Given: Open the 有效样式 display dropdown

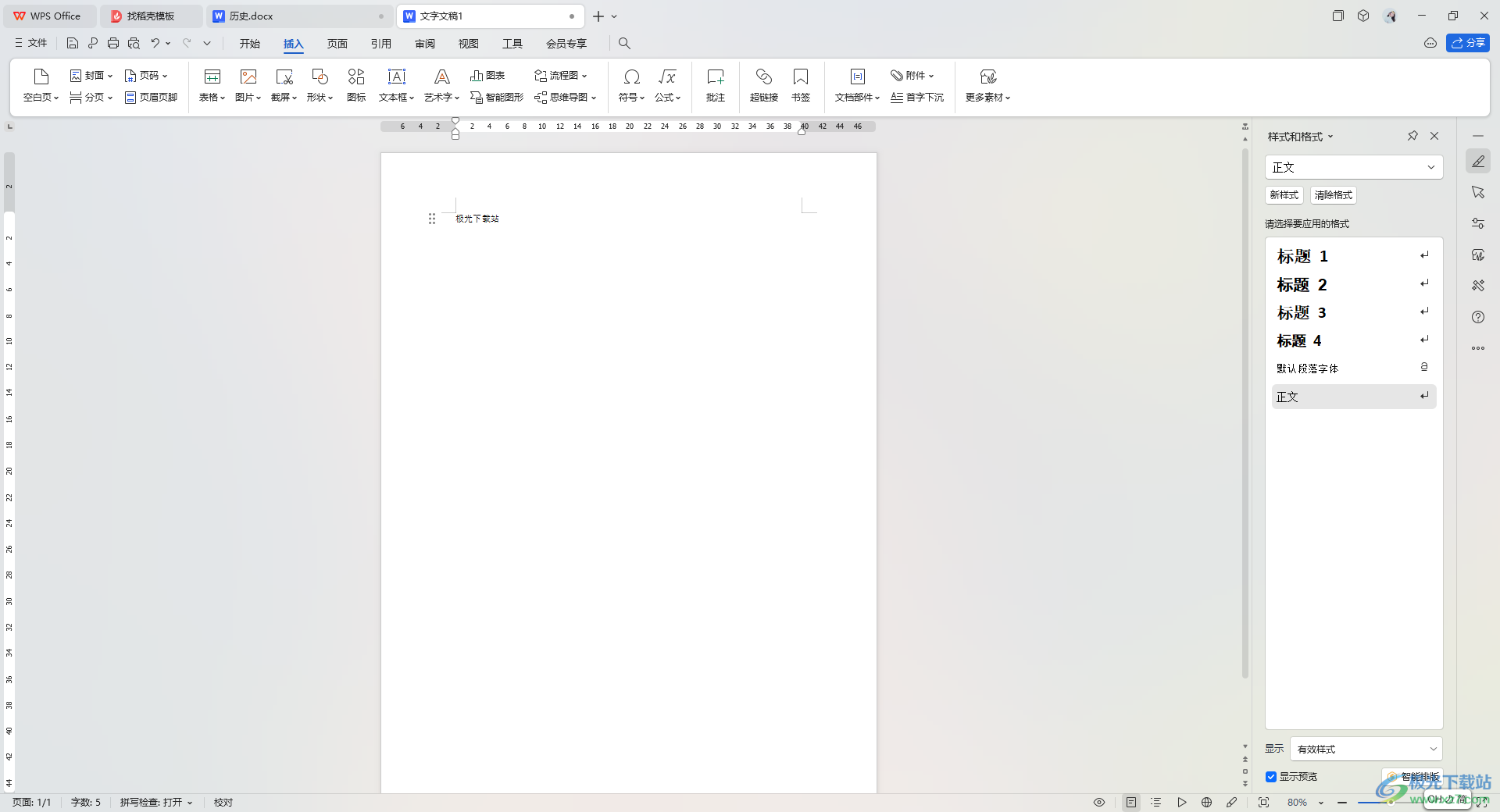Looking at the screenshot, I should pyautogui.click(x=1366, y=749).
